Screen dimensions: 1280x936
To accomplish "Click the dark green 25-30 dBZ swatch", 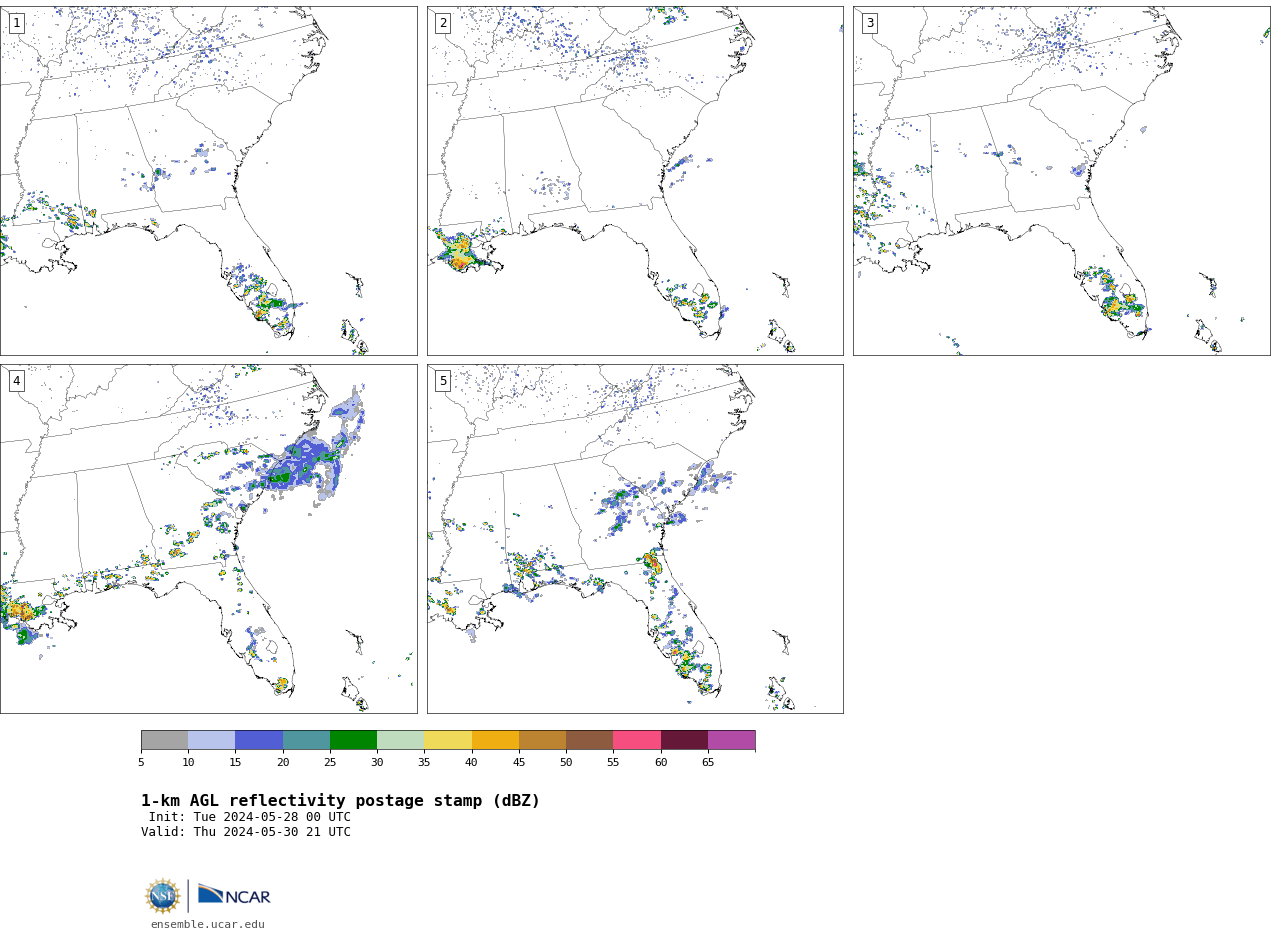I will pos(353,740).
